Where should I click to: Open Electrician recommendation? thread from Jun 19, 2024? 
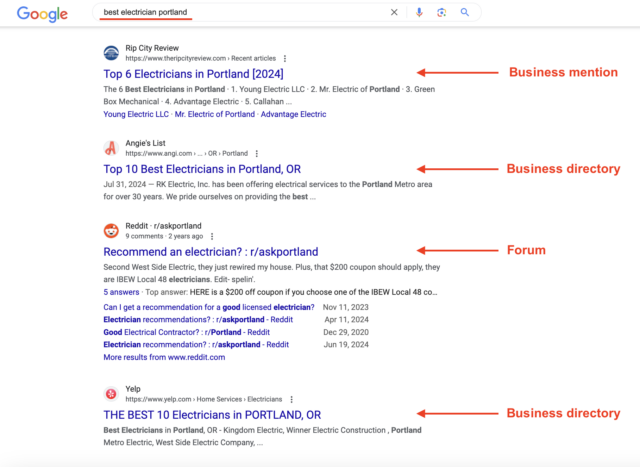(x=196, y=345)
